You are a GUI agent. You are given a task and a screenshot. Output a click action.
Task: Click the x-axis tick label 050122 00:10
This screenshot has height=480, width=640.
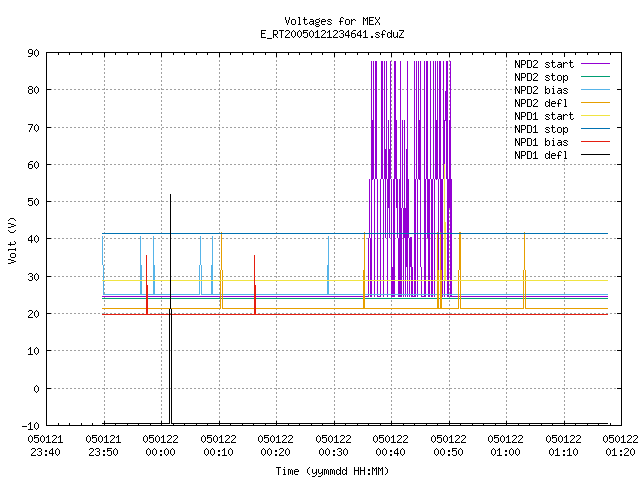(x=218, y=446)
